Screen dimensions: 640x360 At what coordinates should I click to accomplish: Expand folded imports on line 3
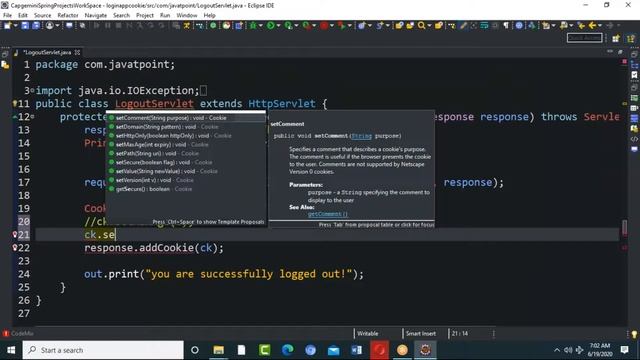coord(33,90)
